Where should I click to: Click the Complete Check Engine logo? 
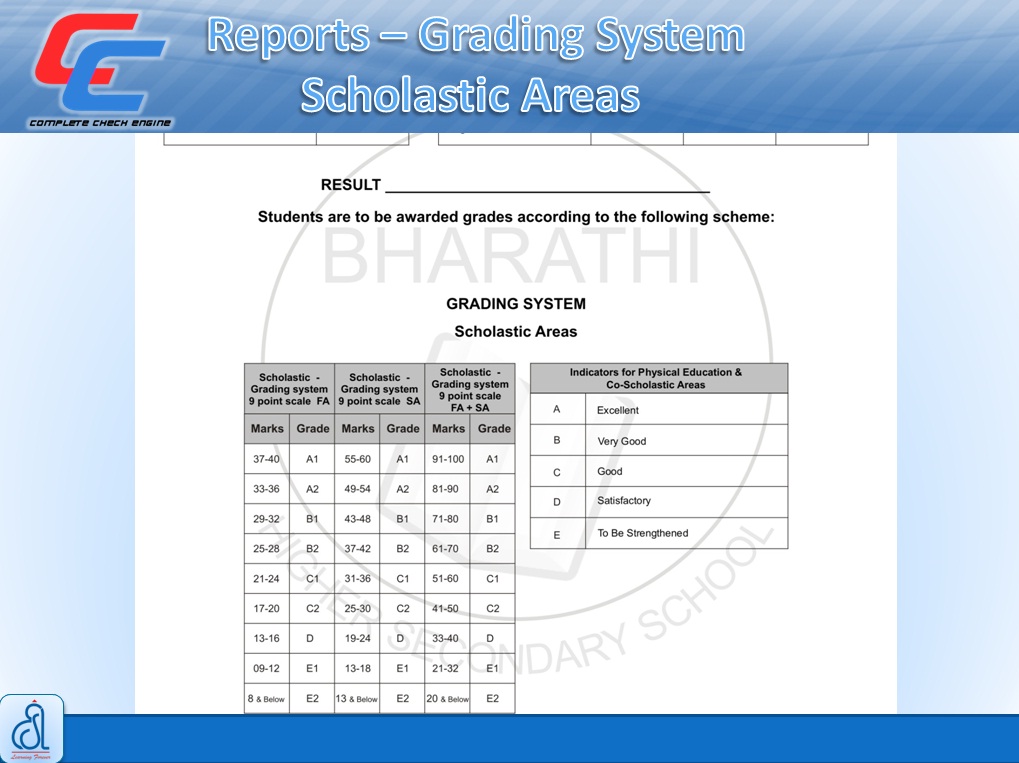(99, 70)
